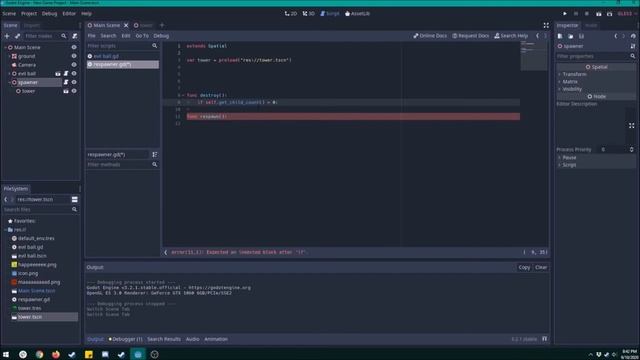Viewport: 640px width, 360px height.
Task: Open script icon on spawner node
Action: [x=66, y=82]
